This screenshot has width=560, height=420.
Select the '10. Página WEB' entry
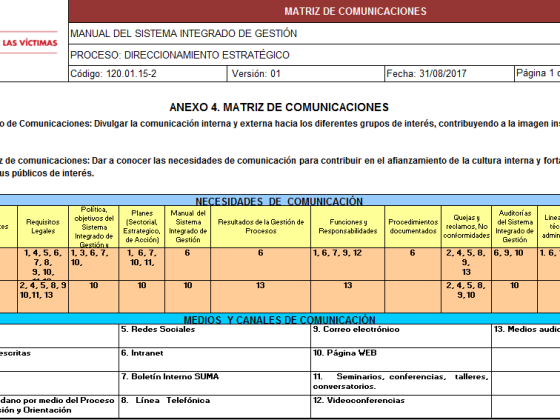(401, 359)
